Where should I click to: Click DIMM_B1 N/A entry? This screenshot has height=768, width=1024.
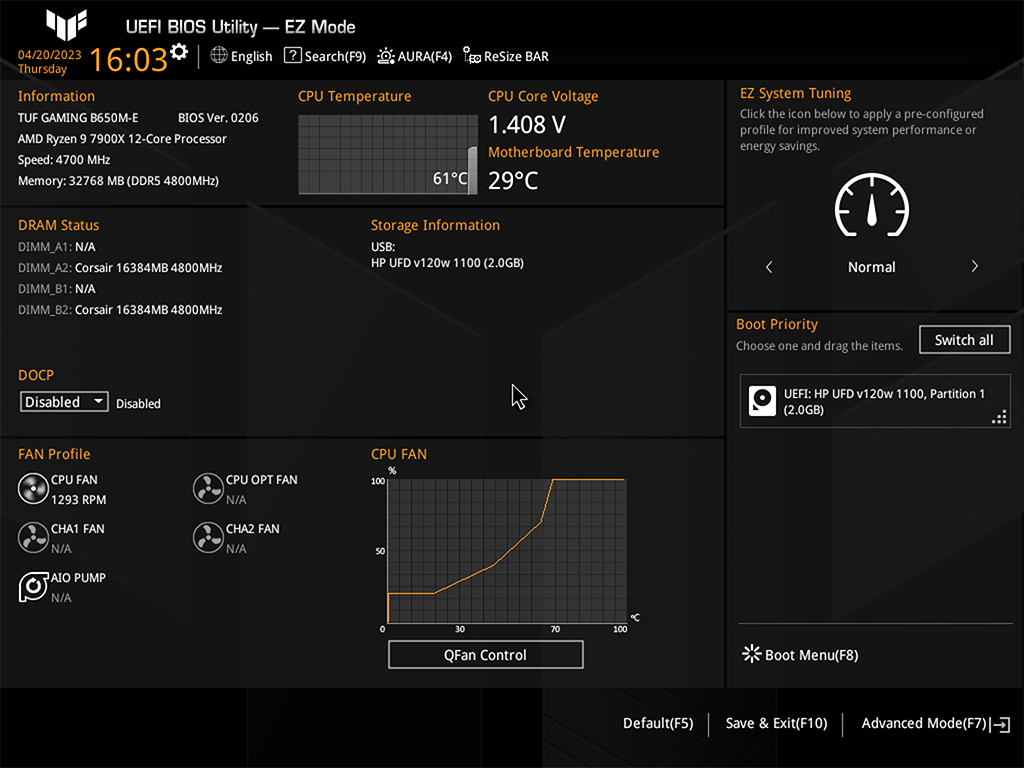click(x=57, y=289)
